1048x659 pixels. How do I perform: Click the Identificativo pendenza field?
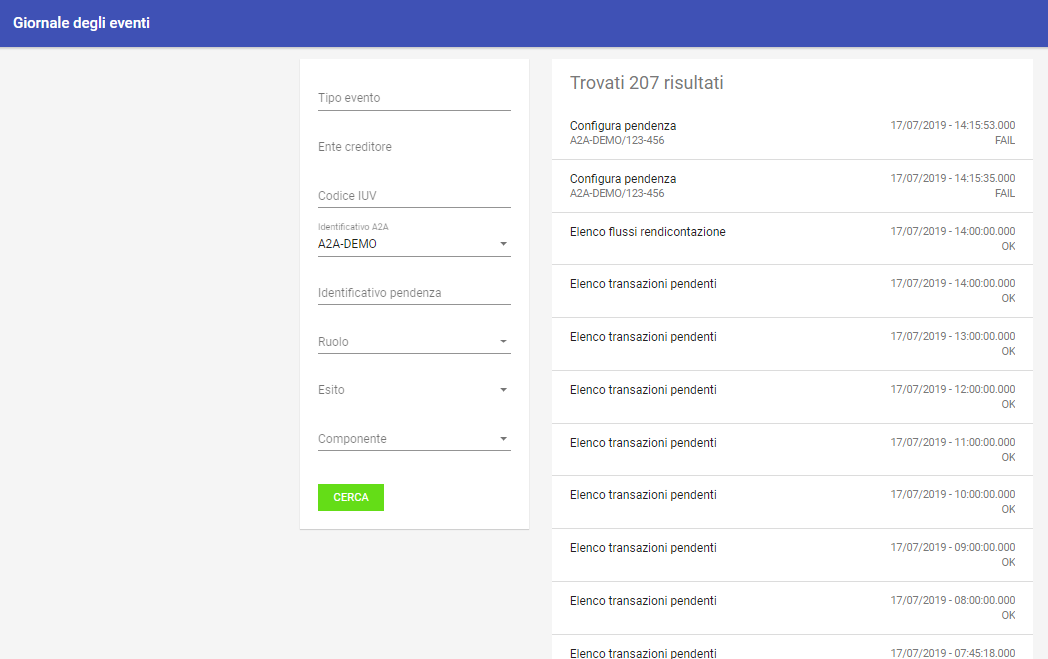point(414,293)
